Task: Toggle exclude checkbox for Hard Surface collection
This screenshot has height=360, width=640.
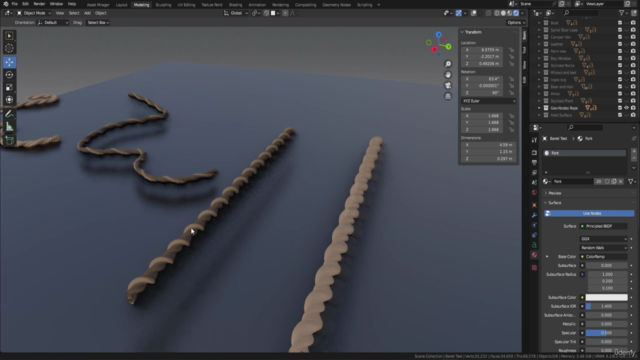Action: coord(620,115)
